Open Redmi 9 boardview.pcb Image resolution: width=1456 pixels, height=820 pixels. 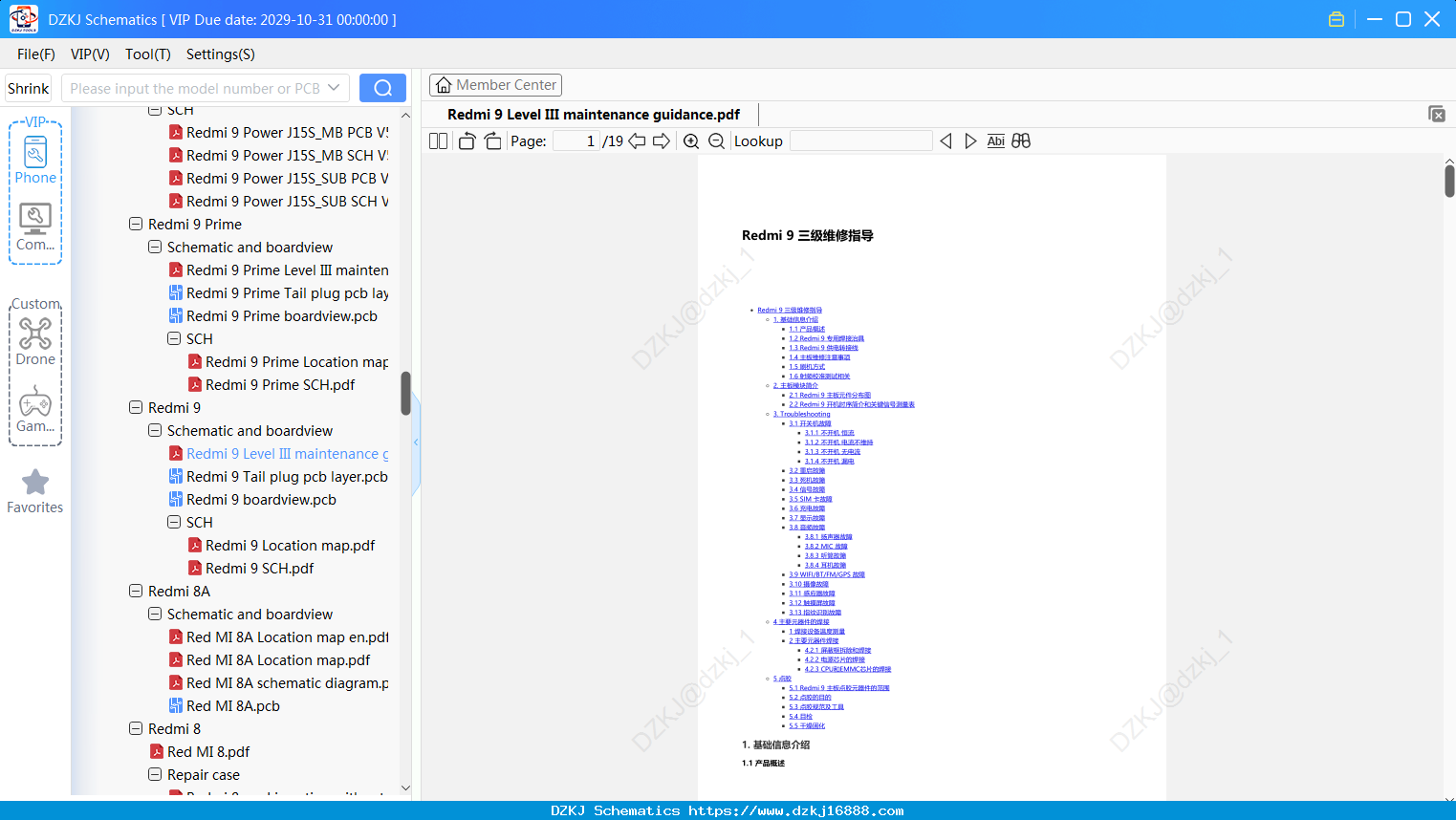pos(261,499)
